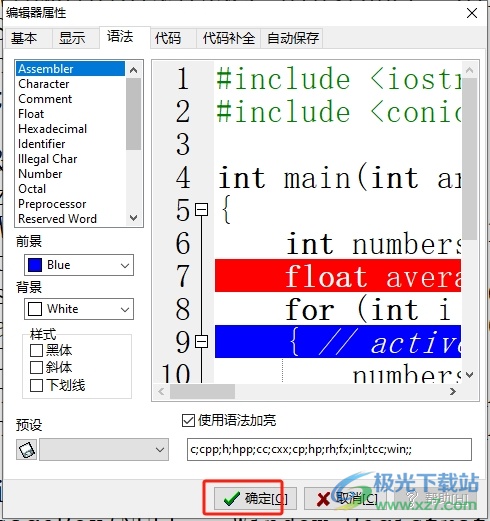
Task: Open the 预设 preset dropdown
Action: click(104, 450)
